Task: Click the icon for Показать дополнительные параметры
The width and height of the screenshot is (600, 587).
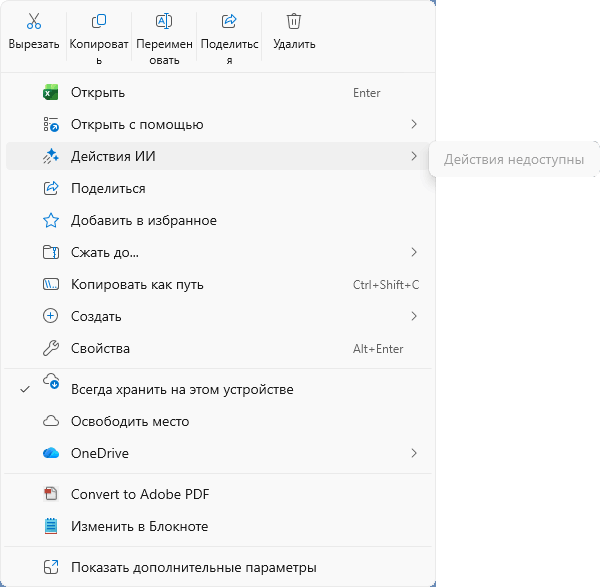Action: point(51,567)
